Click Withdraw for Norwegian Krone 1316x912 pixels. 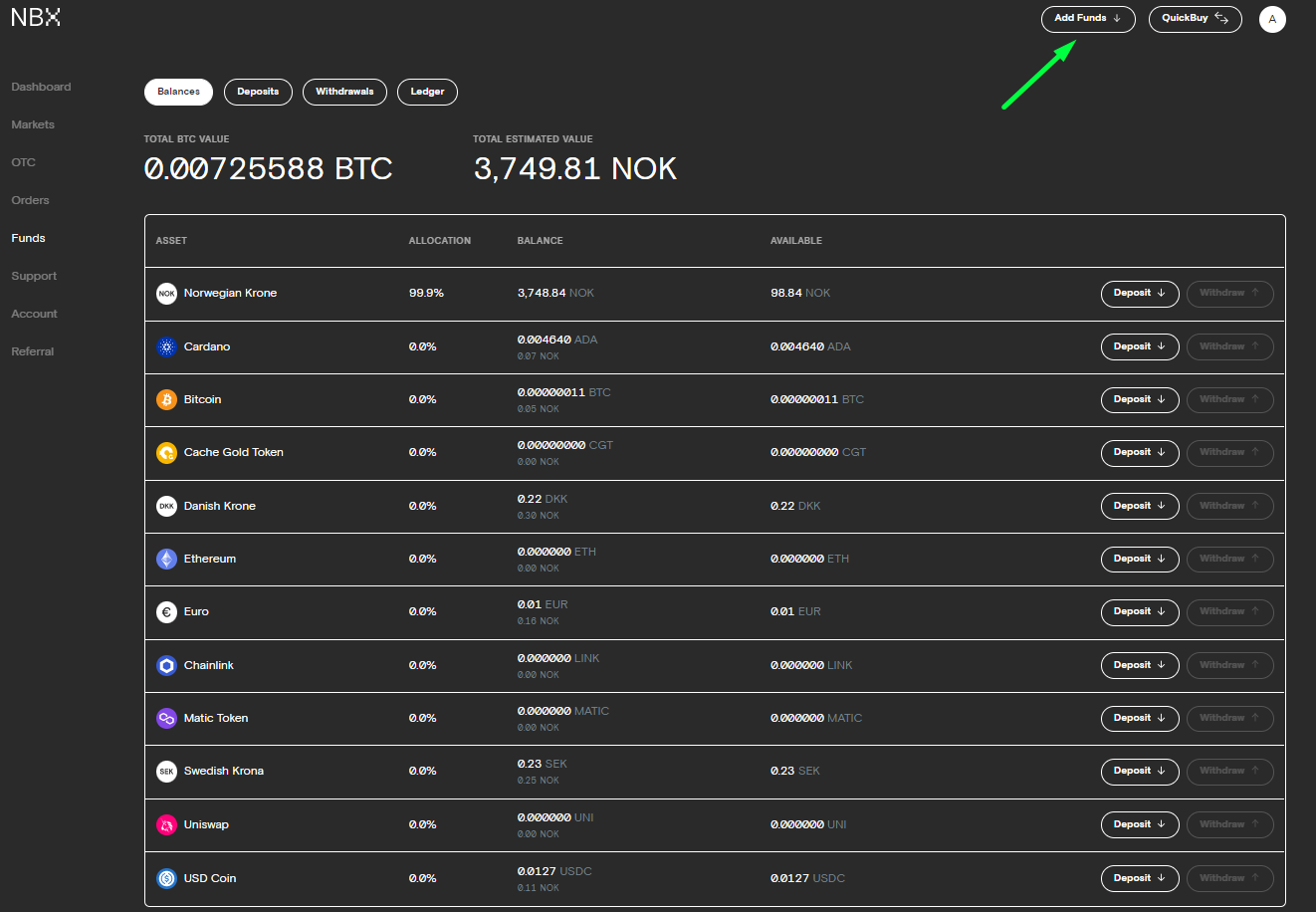(x=1229, y=294)
